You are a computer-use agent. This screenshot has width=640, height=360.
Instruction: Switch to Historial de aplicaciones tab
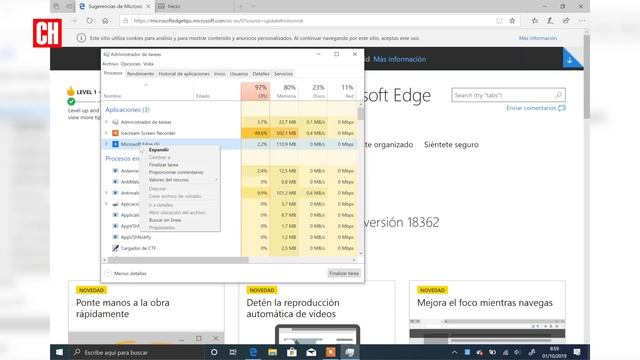184,74
